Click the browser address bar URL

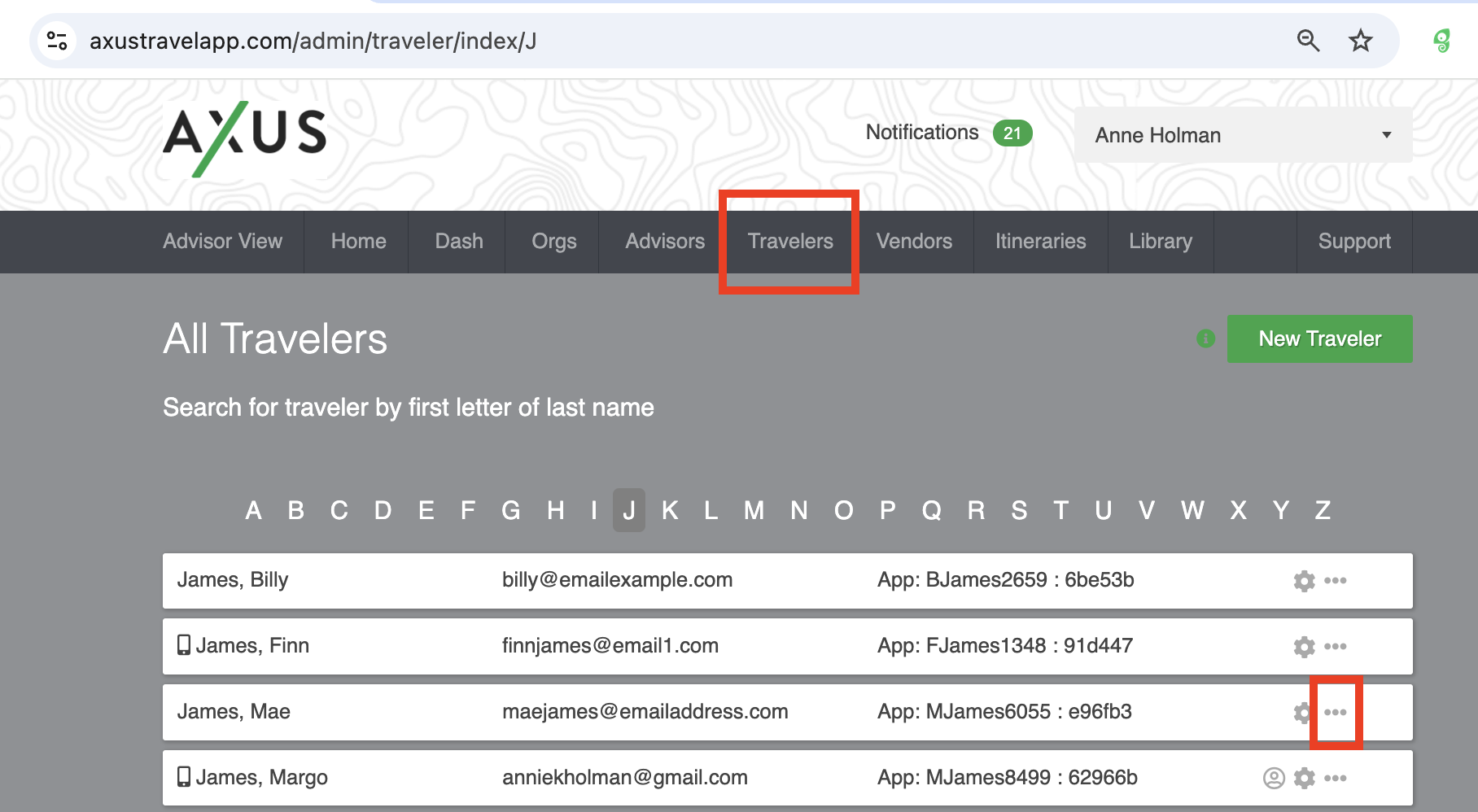pyautogui.click(x=313, y=41)
